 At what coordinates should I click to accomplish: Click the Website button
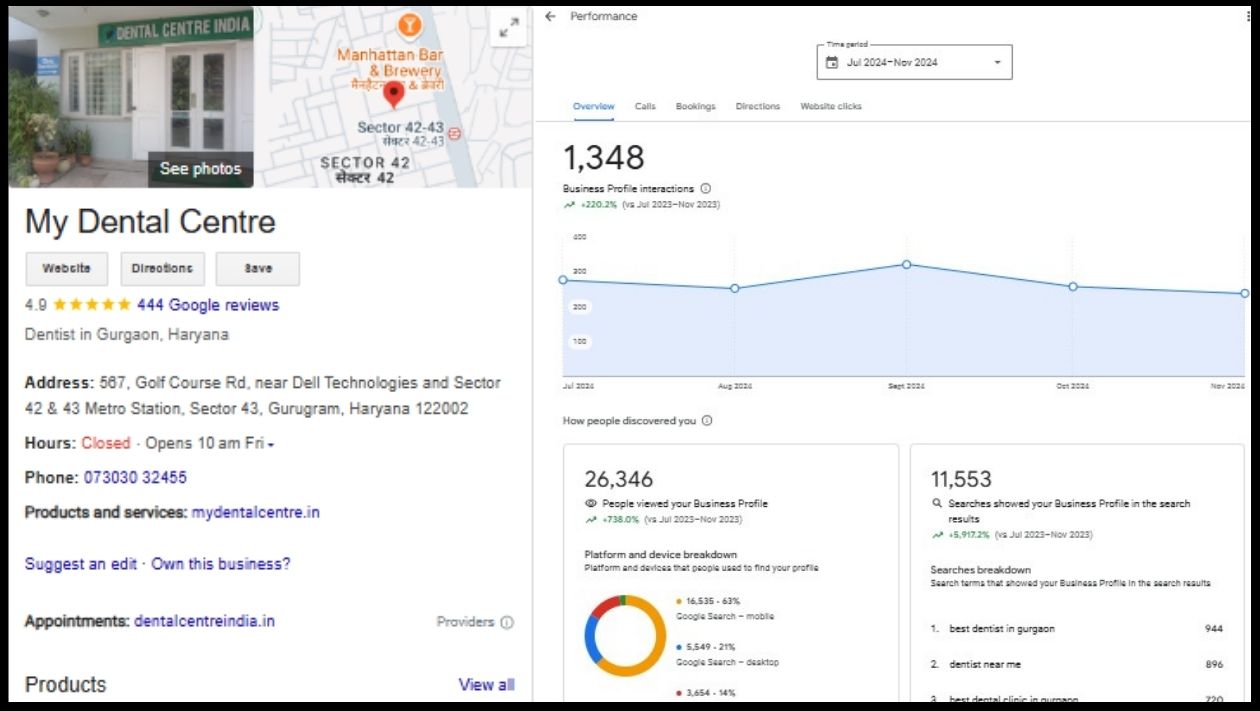(67, 269)
